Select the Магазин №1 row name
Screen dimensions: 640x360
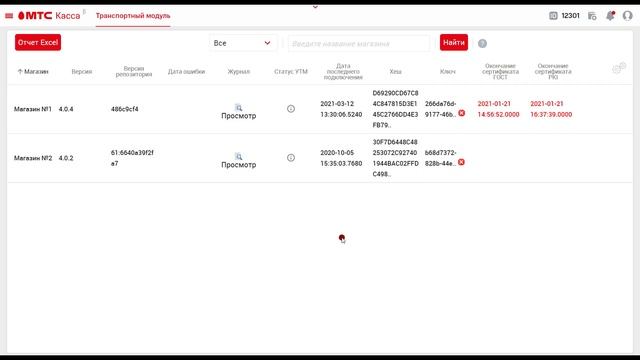(33, 109)
